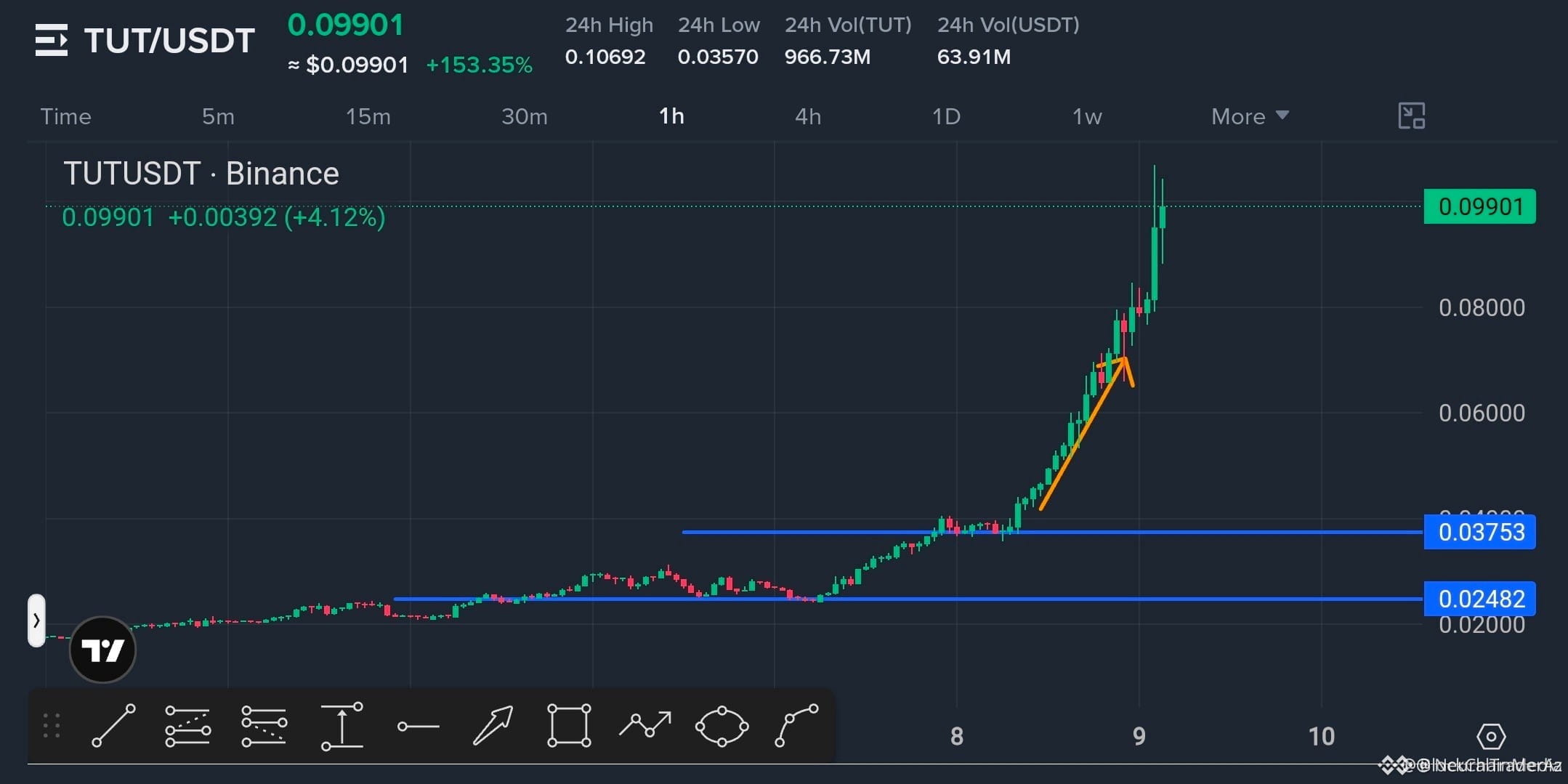Click the 0.06000 price axis label

click(x=1482, y=413)
